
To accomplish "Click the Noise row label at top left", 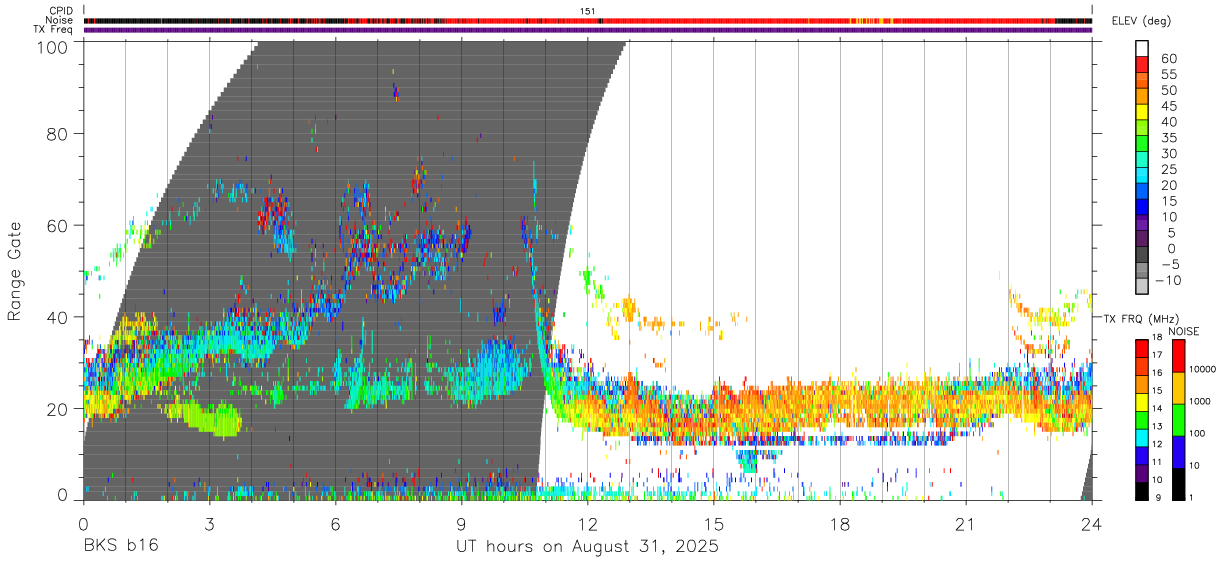I will click(x=61, y=20).
